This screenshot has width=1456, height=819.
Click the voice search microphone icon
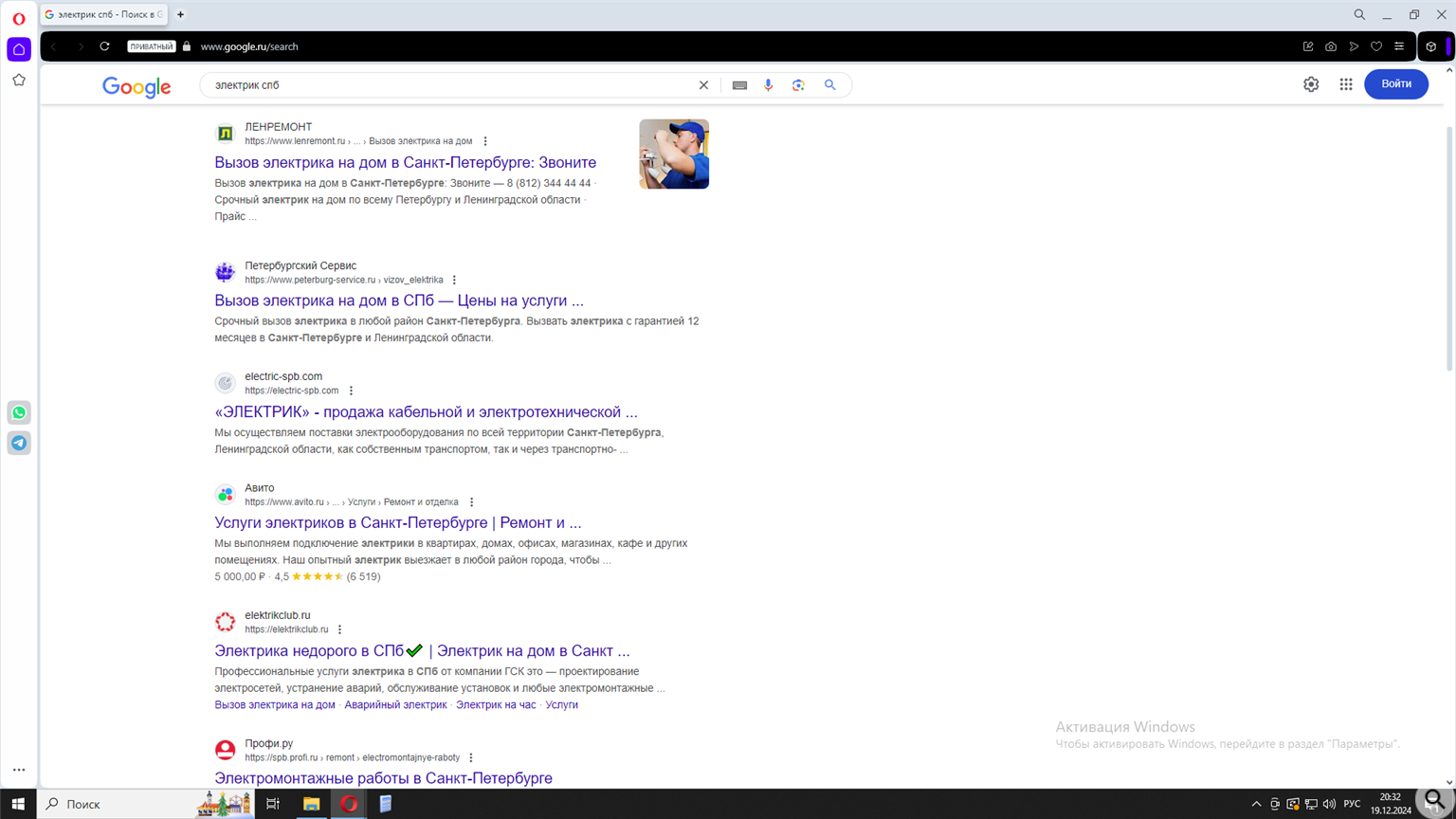(x=768, y=85)
